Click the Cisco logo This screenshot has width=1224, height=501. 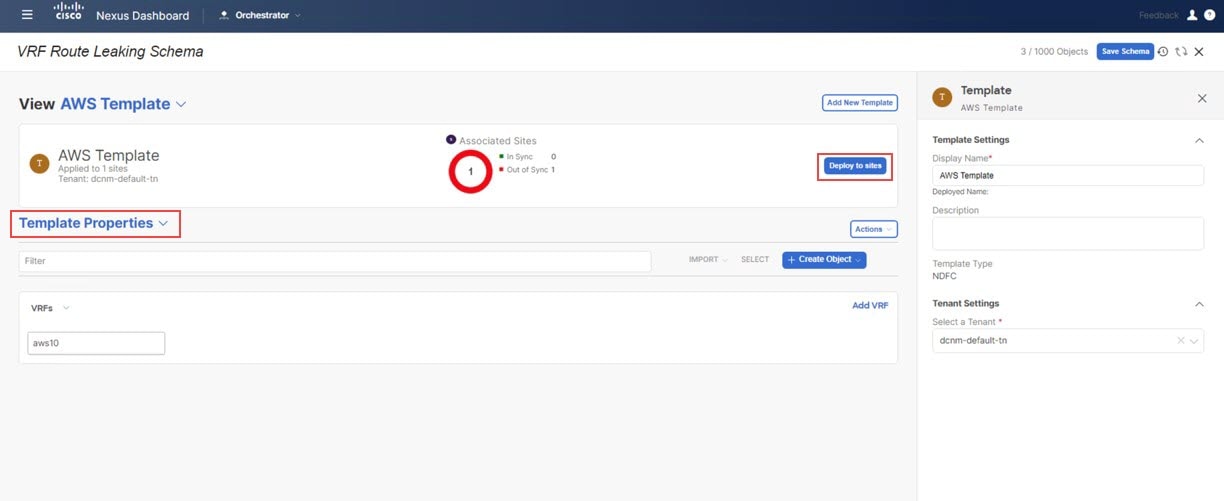click(68, 14)
